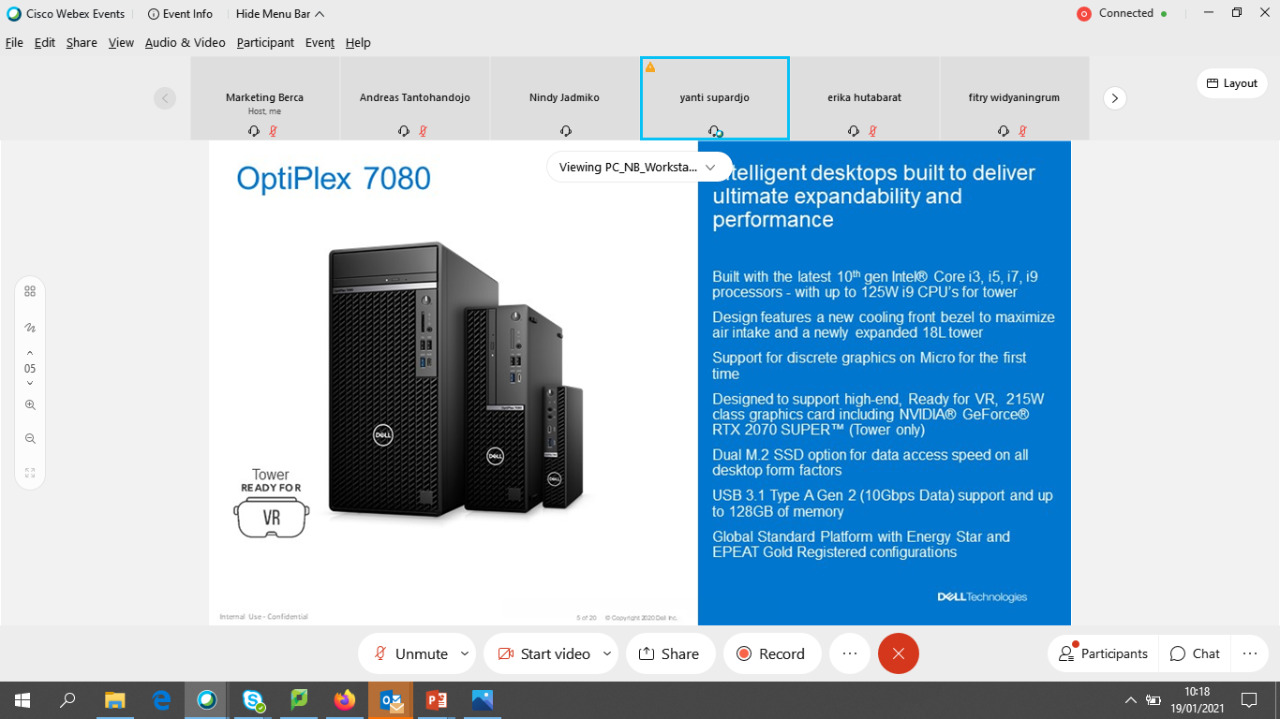
Task: Open the Audio & Video menu
Action: tap(185, 43)
